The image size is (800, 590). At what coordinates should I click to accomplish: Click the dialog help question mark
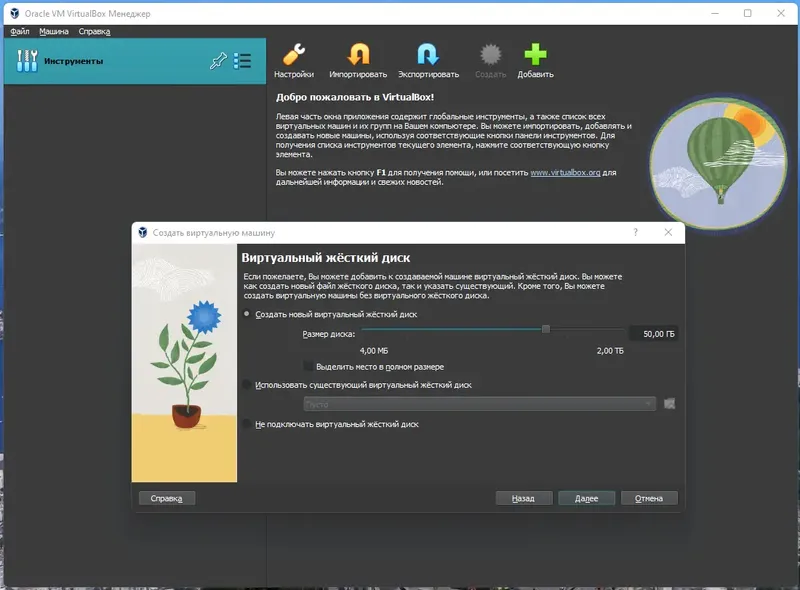click(635, 232)
